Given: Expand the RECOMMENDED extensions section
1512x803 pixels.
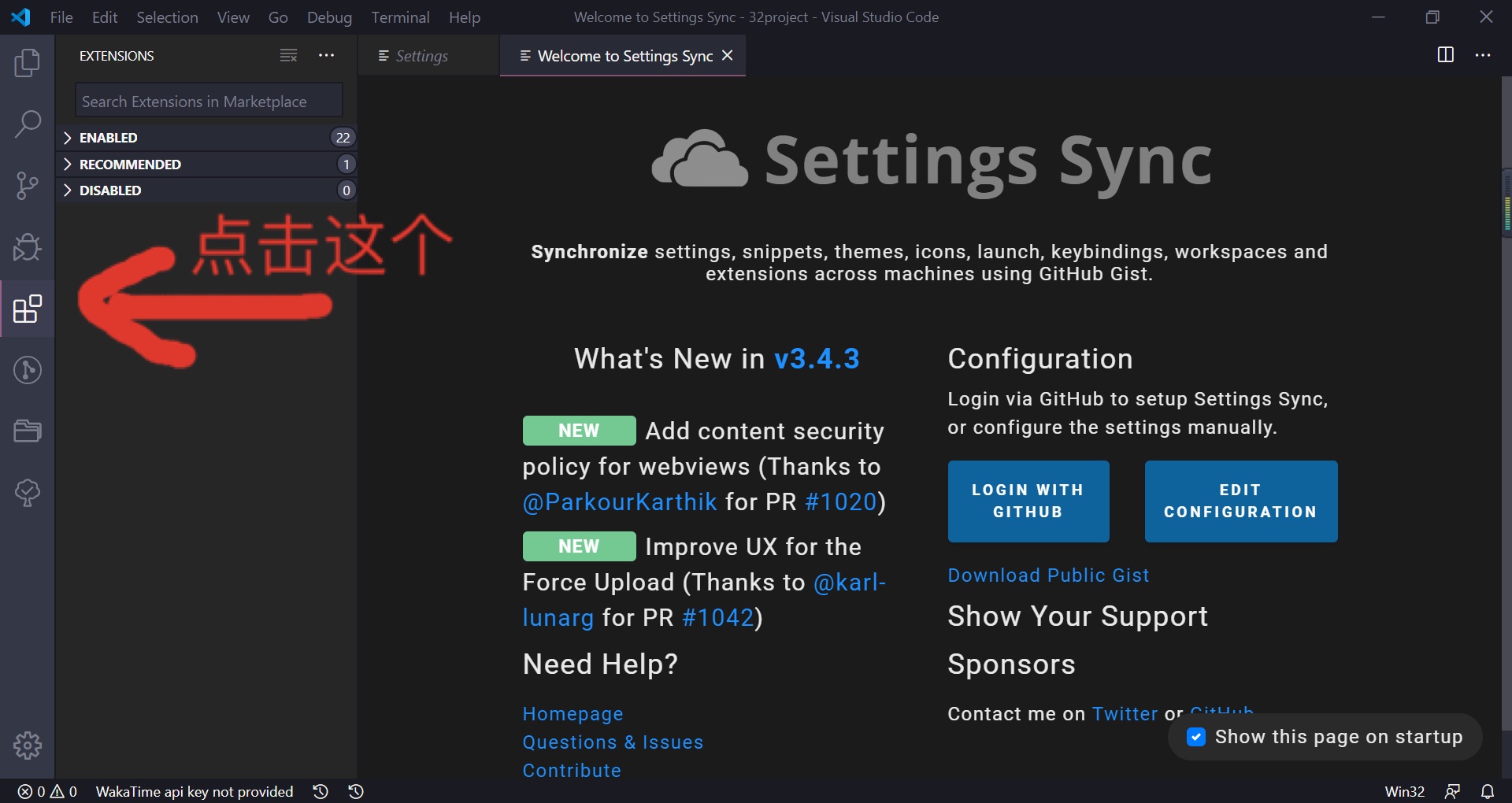Looking at the screenshot, I should [206, 164].
